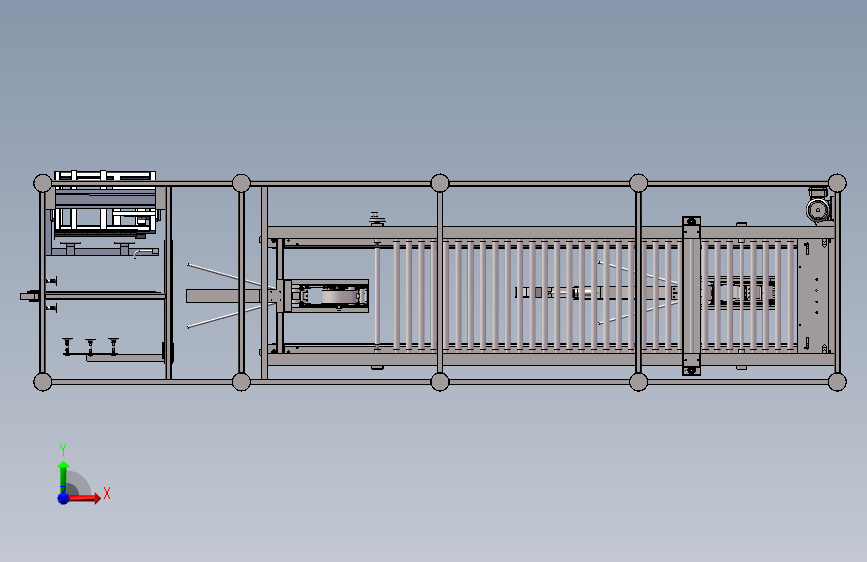
Task: Click the "X" label of the coordinate triad
Action: 107,493
